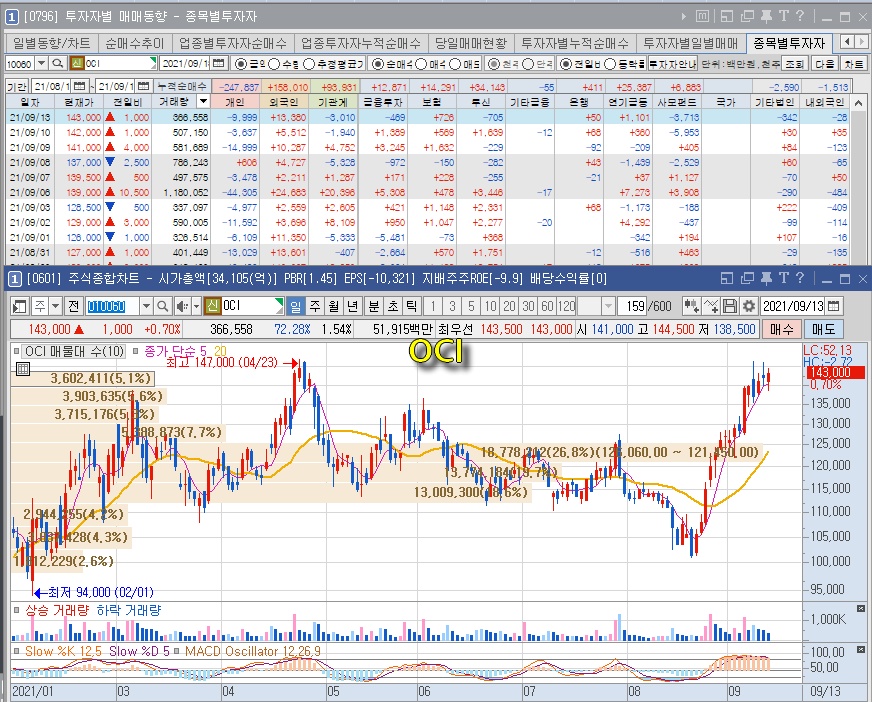Open calendar picker beside 2021/09/1 date field
The image size is (872, 702).
click(x=219, y=63)
